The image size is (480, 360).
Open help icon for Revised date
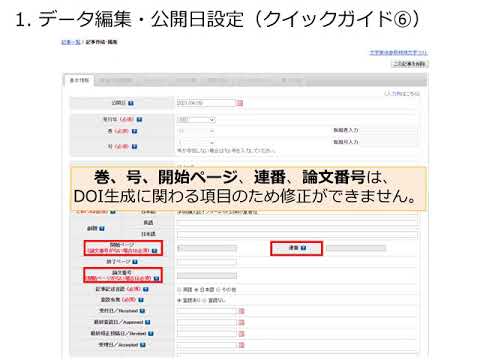coord(151,333)
